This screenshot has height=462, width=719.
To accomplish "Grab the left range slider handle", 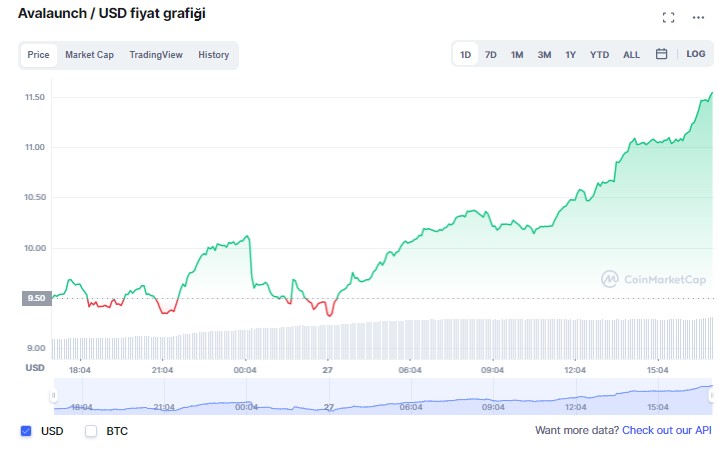I will (53, 395).
